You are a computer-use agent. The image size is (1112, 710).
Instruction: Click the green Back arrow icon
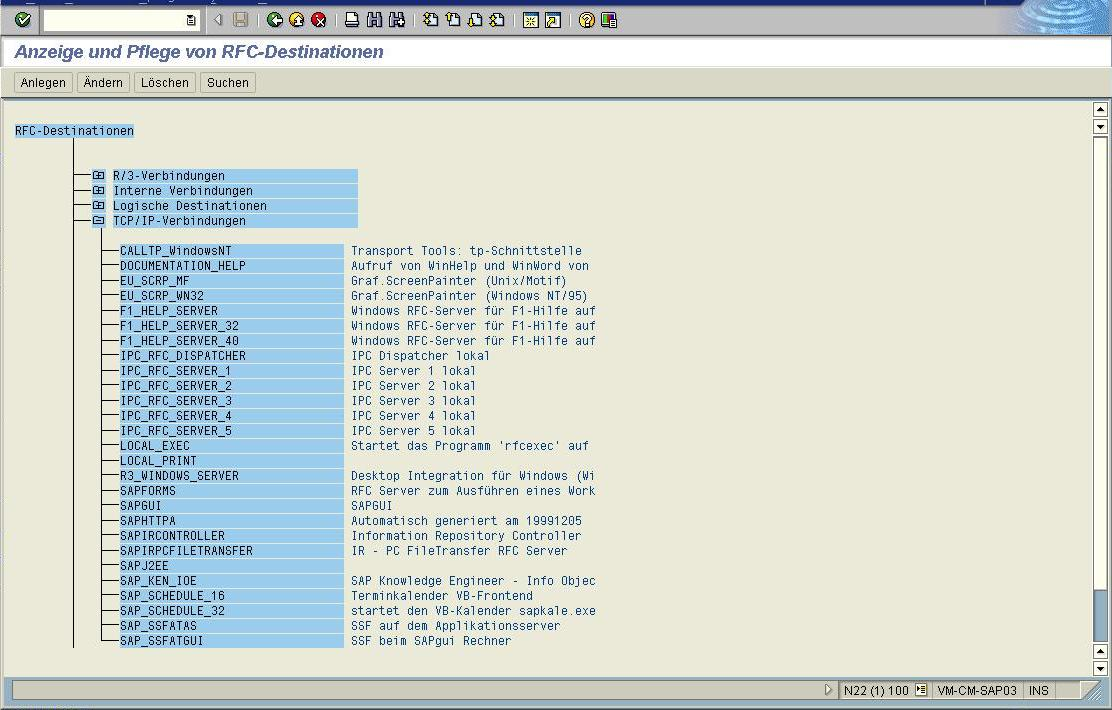[x=275, y=20]
